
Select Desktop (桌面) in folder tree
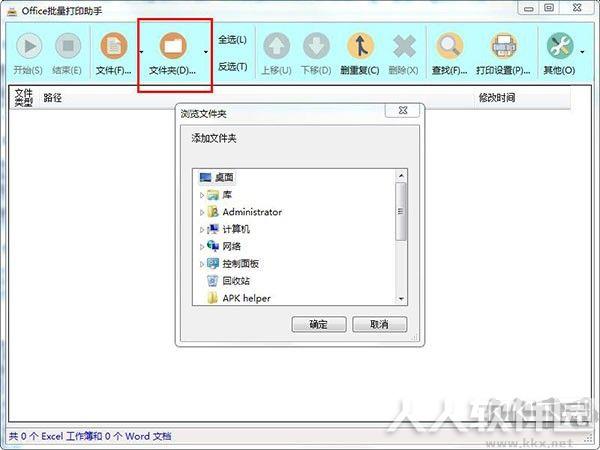217,177
